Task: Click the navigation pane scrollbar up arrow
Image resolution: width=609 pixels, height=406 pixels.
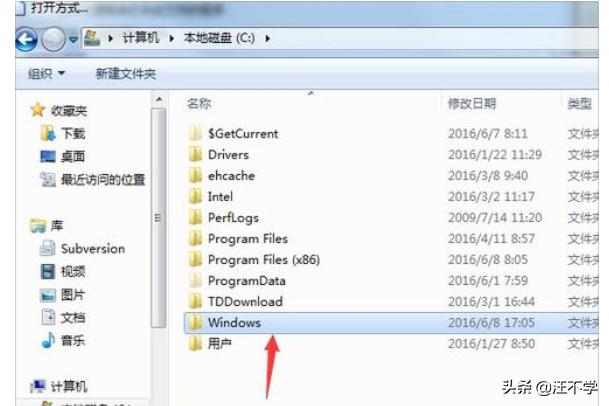Action: 159,100
